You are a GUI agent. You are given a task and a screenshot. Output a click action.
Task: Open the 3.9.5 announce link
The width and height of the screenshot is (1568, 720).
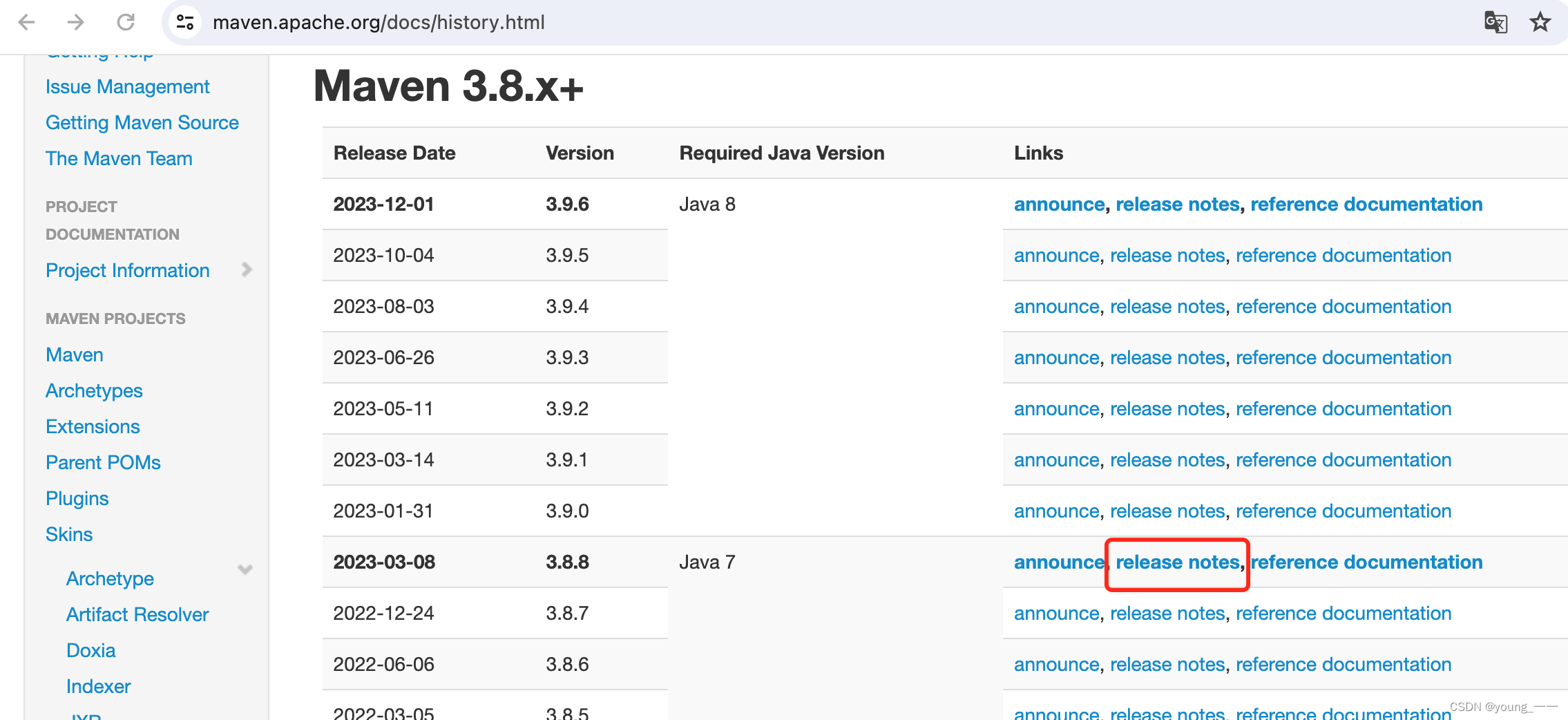[1056, 256]
